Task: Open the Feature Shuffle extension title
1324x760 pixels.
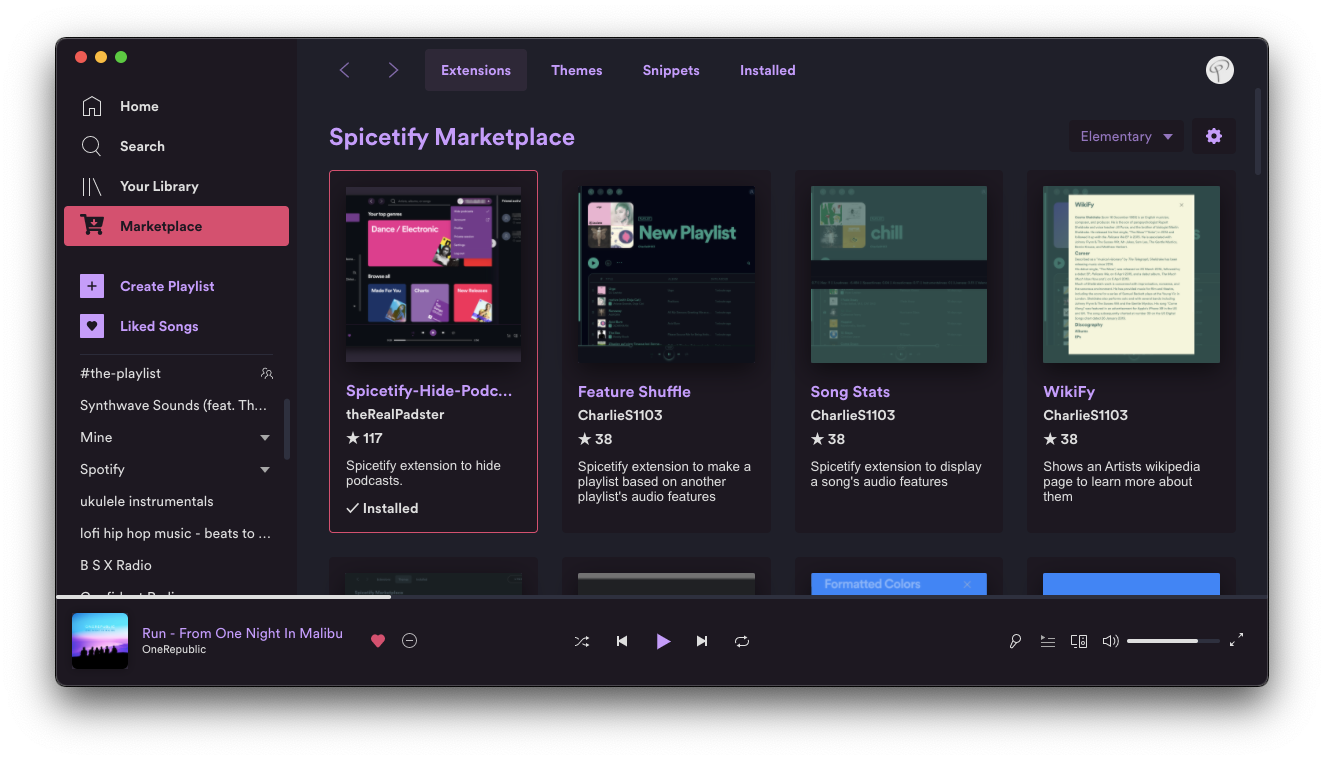Action: 634,392
